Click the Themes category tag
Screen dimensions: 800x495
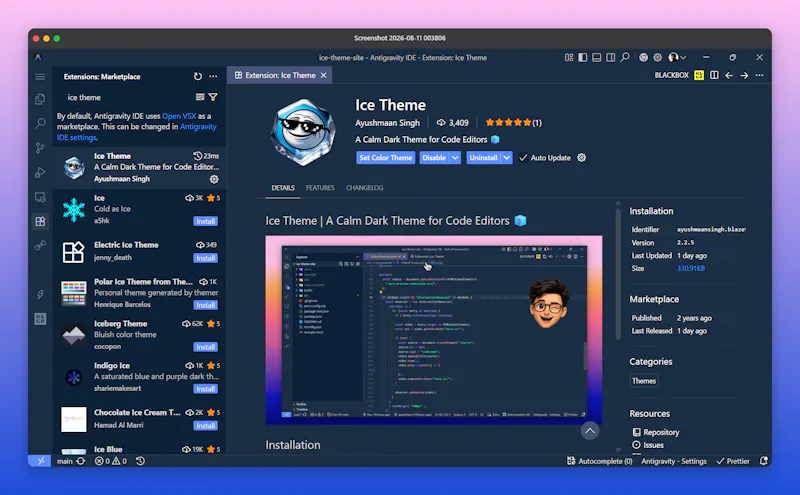pyautogui.click(x=644, y=381)
